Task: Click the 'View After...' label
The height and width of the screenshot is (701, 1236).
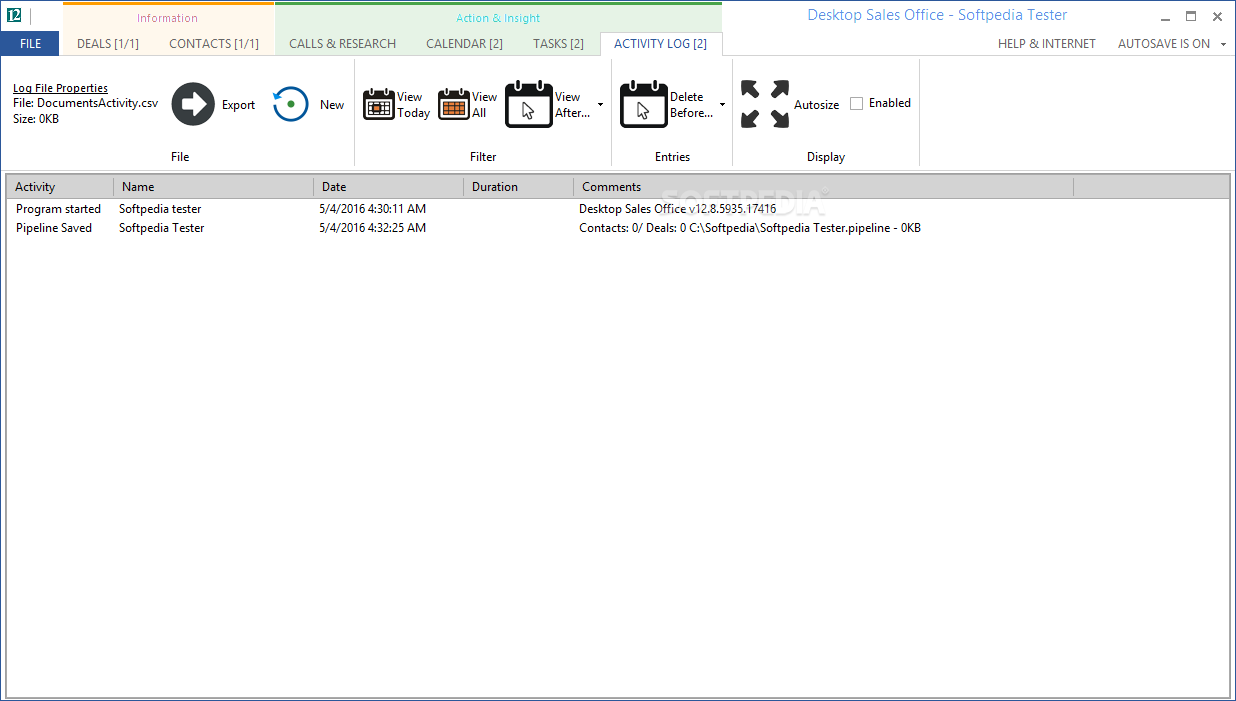Action: (573, 105)
